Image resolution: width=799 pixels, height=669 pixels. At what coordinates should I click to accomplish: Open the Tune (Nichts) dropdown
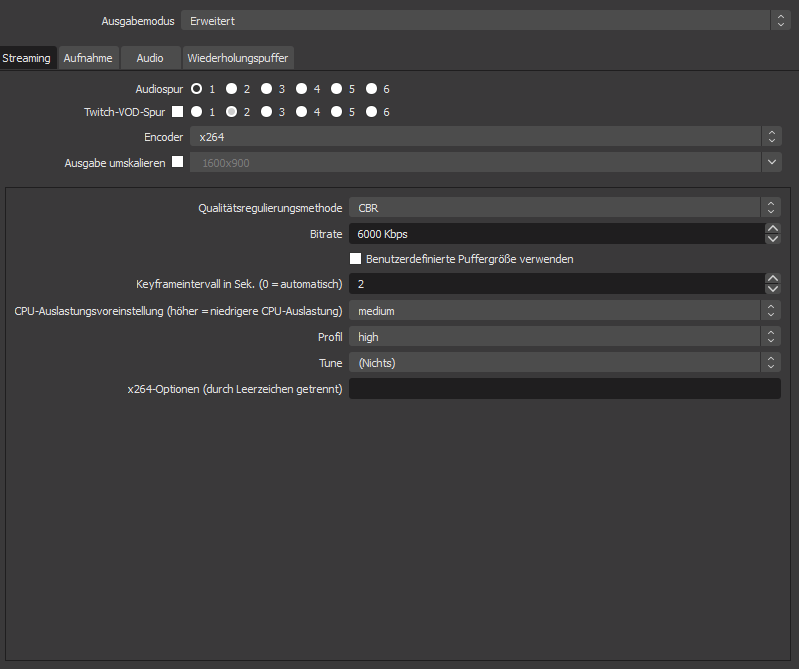pos(565,363)
